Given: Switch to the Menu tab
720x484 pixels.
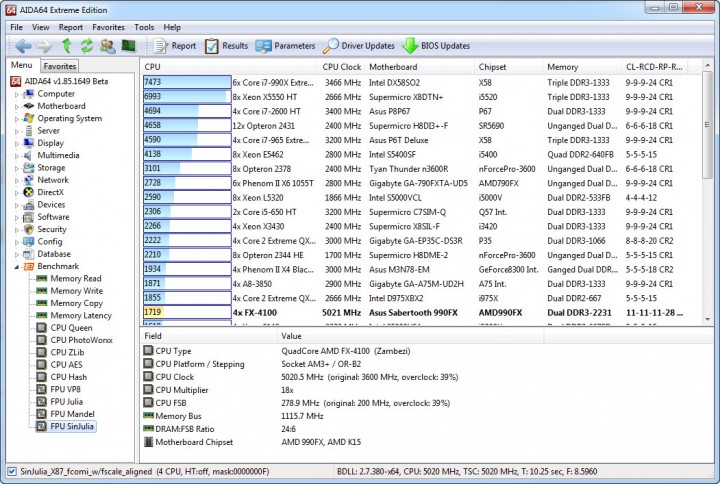Looking at the screenshot, I should point(22,65).
